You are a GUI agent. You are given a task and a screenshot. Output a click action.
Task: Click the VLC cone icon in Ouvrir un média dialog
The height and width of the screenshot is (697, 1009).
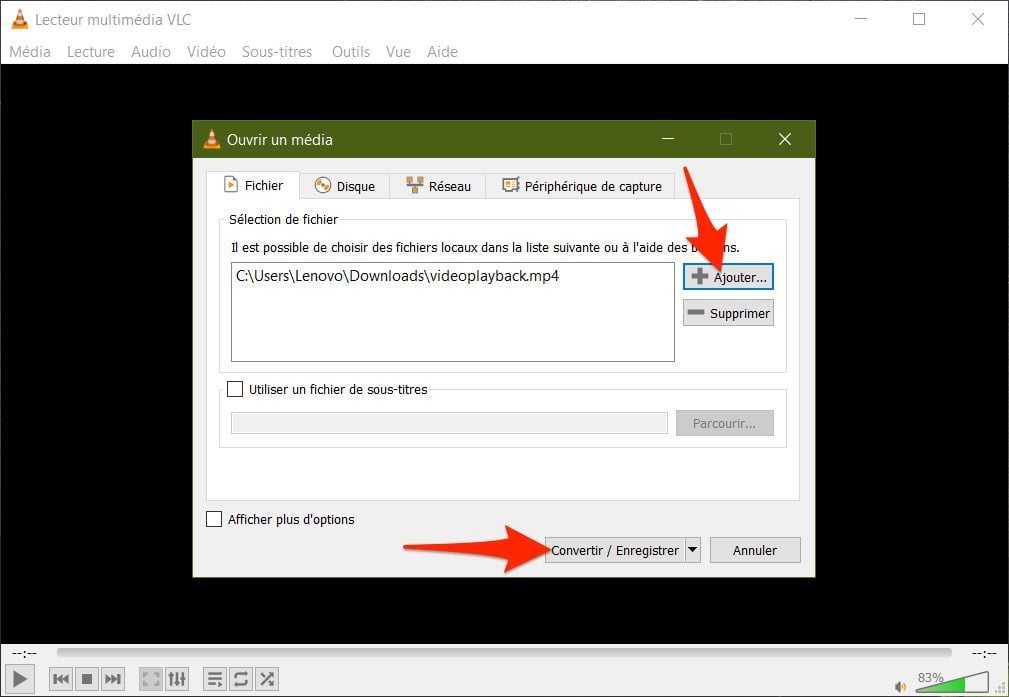tap(212, 139)
